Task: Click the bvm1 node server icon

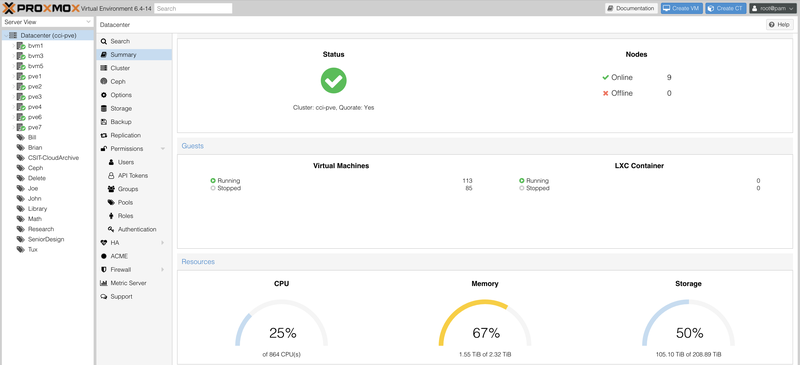Action: coord(21,46)
